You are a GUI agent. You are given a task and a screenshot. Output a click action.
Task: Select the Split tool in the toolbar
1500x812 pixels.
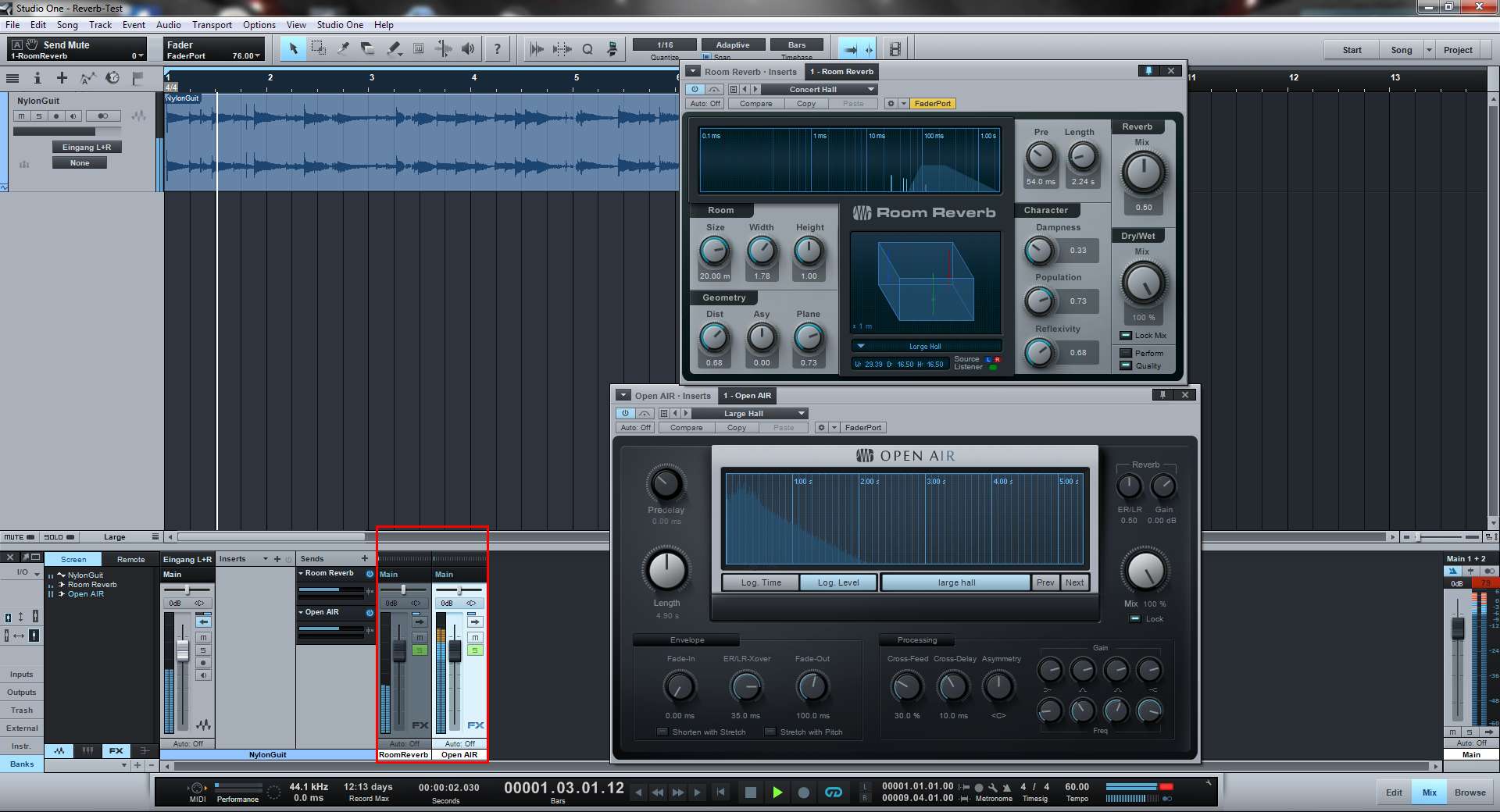(x=343, y=49)
